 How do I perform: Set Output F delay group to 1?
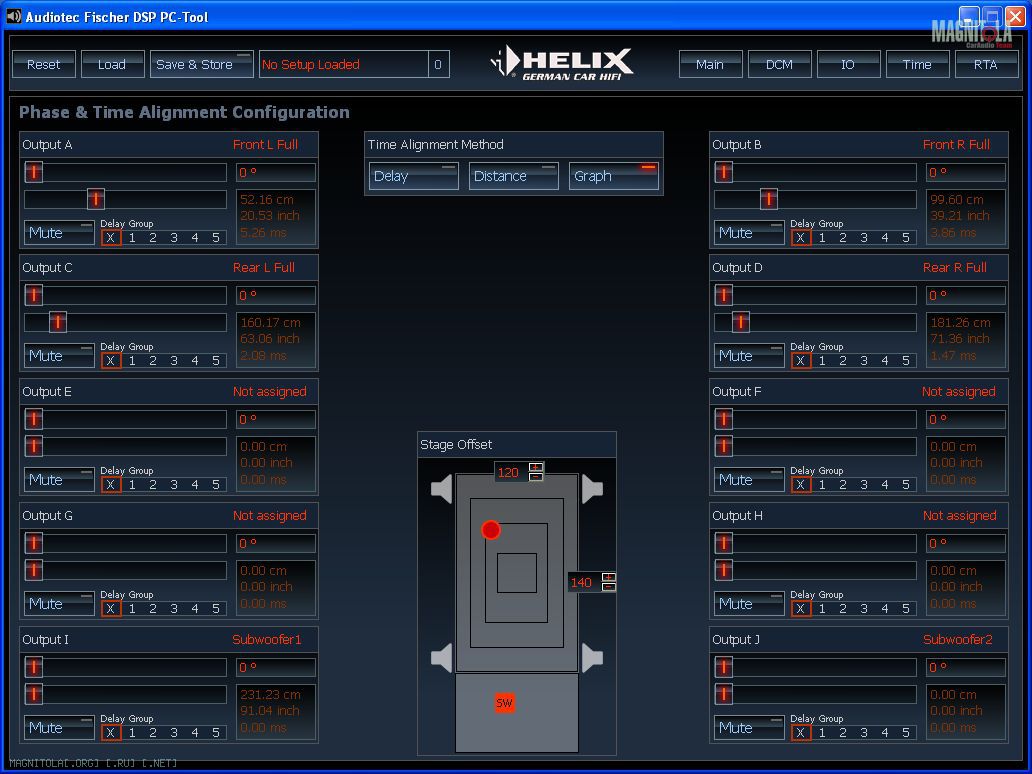(x=822, y=484)
